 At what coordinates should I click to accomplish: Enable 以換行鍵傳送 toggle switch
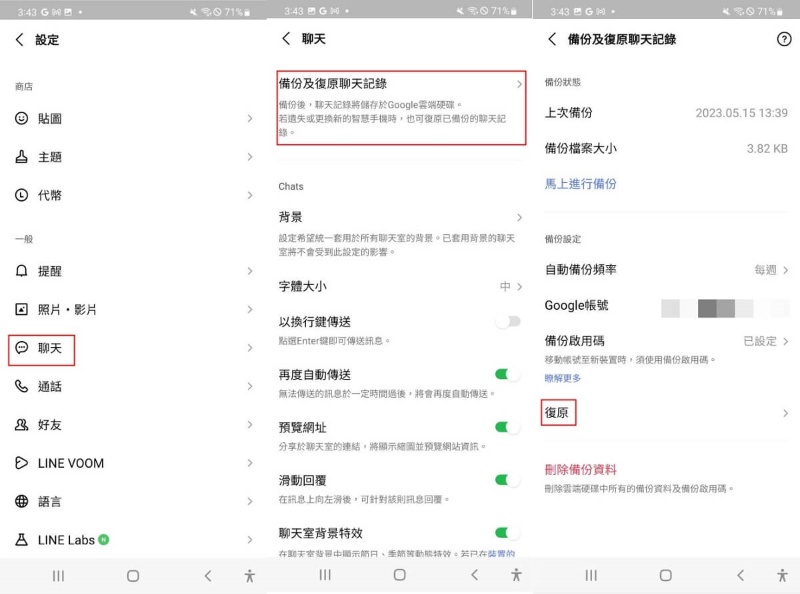508,321
